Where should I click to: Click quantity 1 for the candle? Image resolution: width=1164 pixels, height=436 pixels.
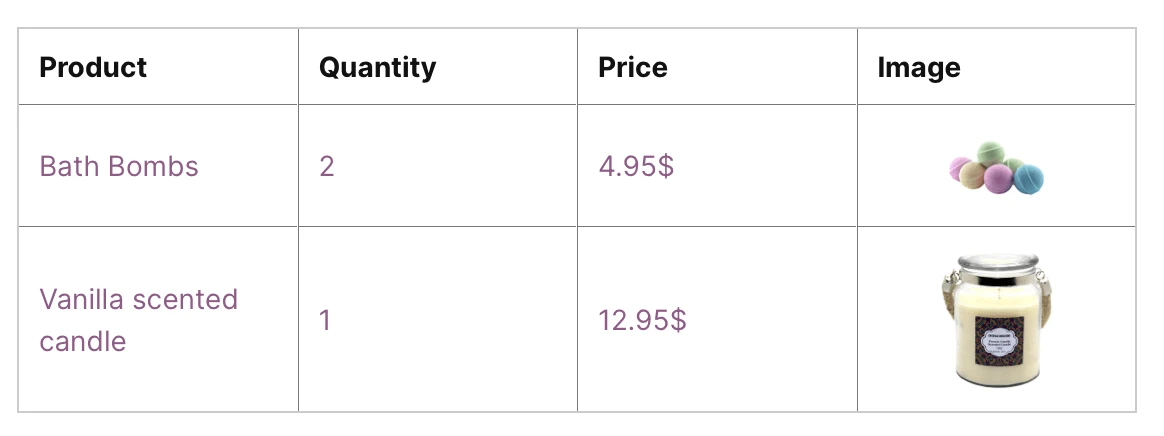click(324, 320)
